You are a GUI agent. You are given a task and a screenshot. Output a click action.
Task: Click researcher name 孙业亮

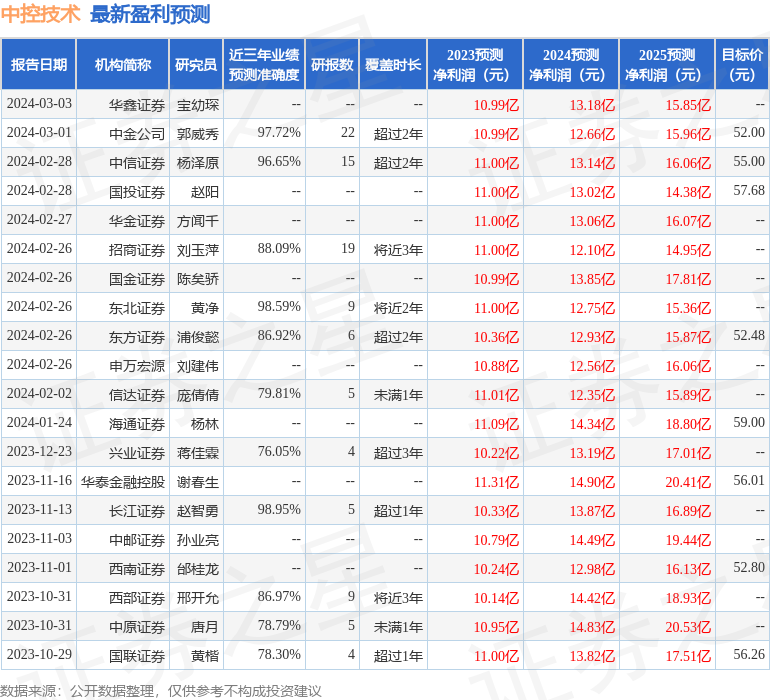[197, 540]
